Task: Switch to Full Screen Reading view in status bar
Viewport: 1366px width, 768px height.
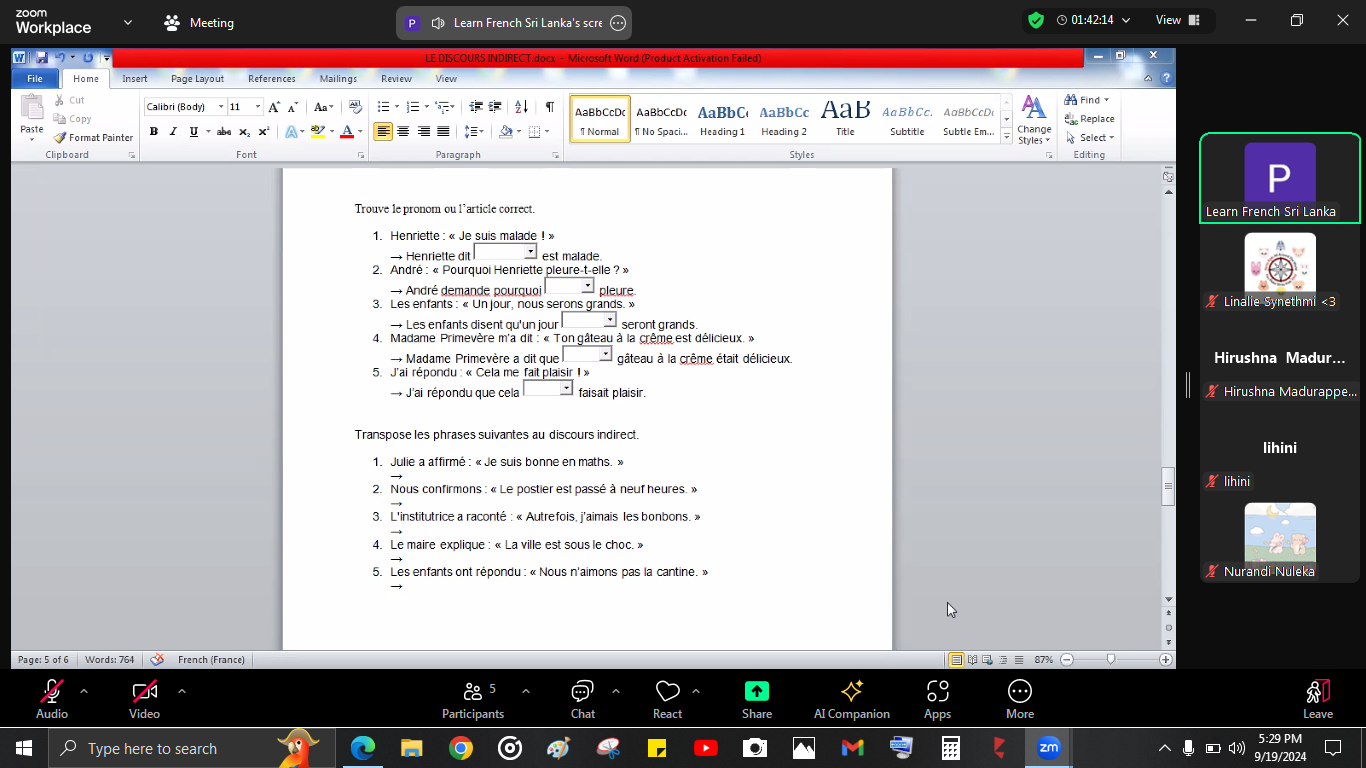Action: 972,660
